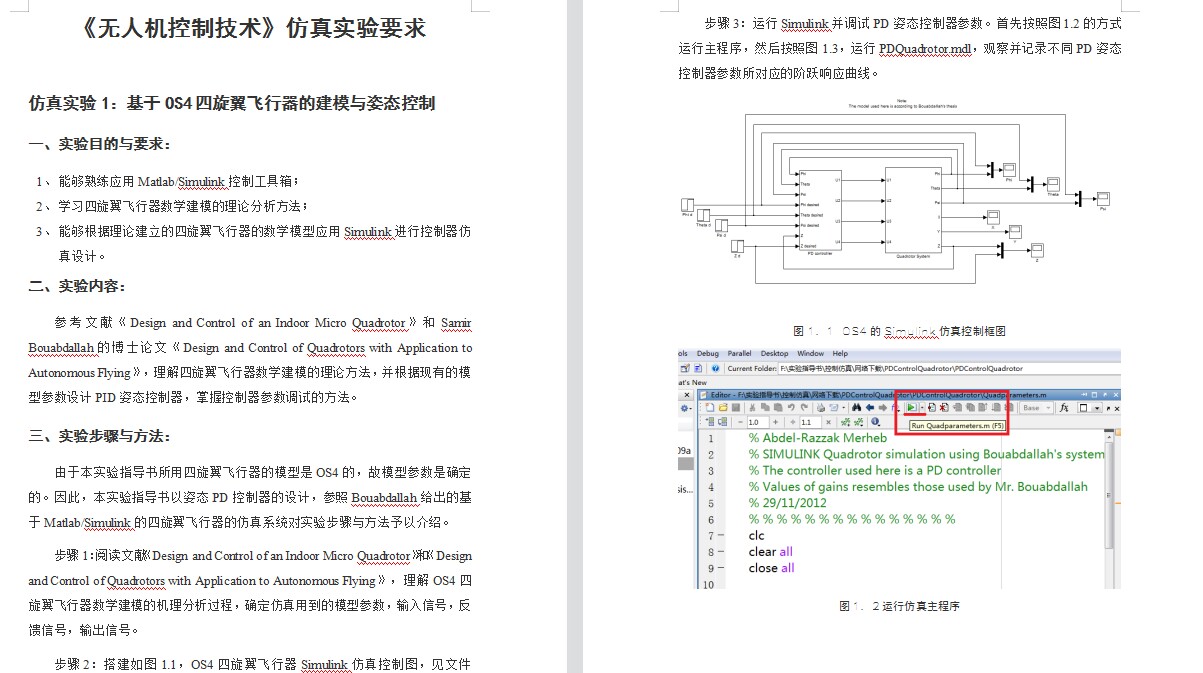Click the Phi d step input block in the diagram
The image size is (1203, 673).
tap(687, 204)
